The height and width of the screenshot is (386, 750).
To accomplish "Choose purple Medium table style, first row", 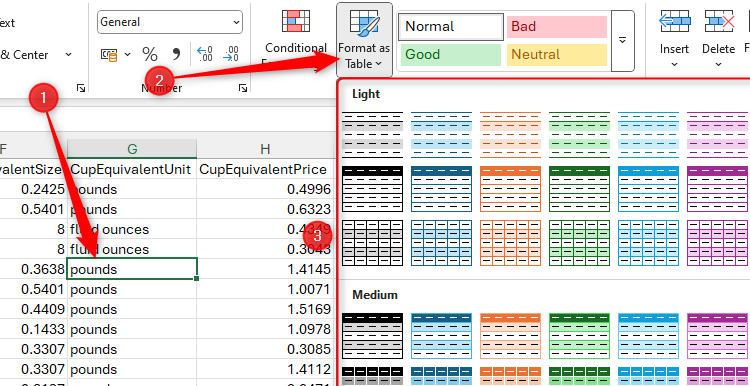I will click(x=717, y=336).
